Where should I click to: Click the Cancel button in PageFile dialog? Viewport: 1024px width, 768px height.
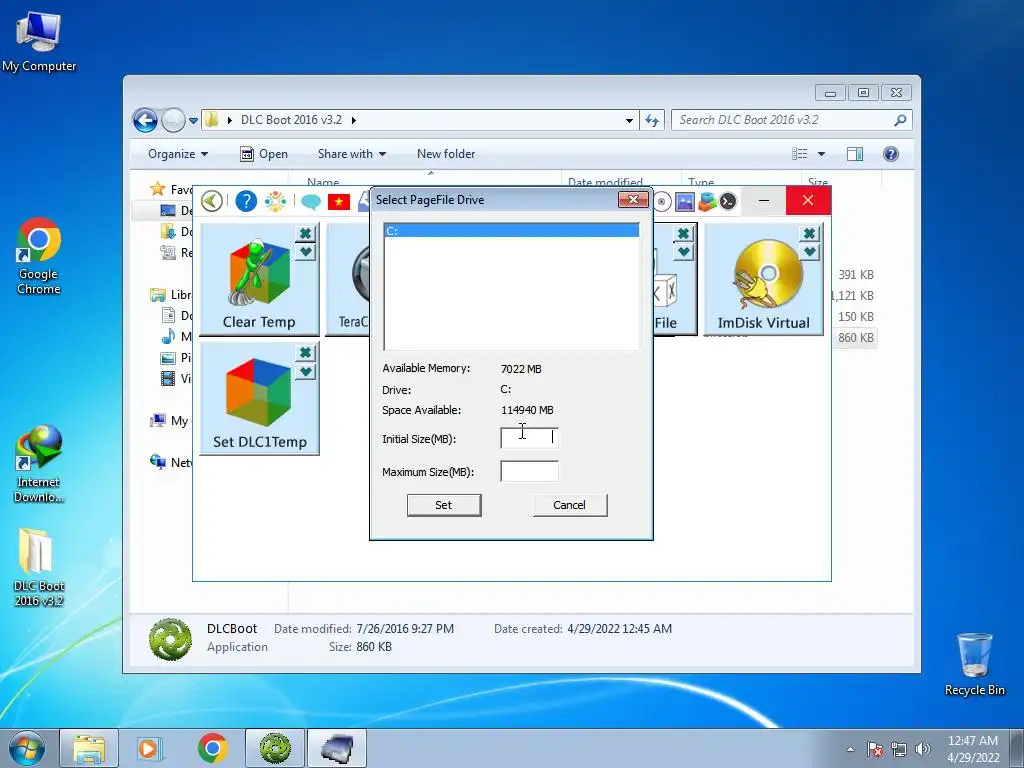(x=570, y=505)
